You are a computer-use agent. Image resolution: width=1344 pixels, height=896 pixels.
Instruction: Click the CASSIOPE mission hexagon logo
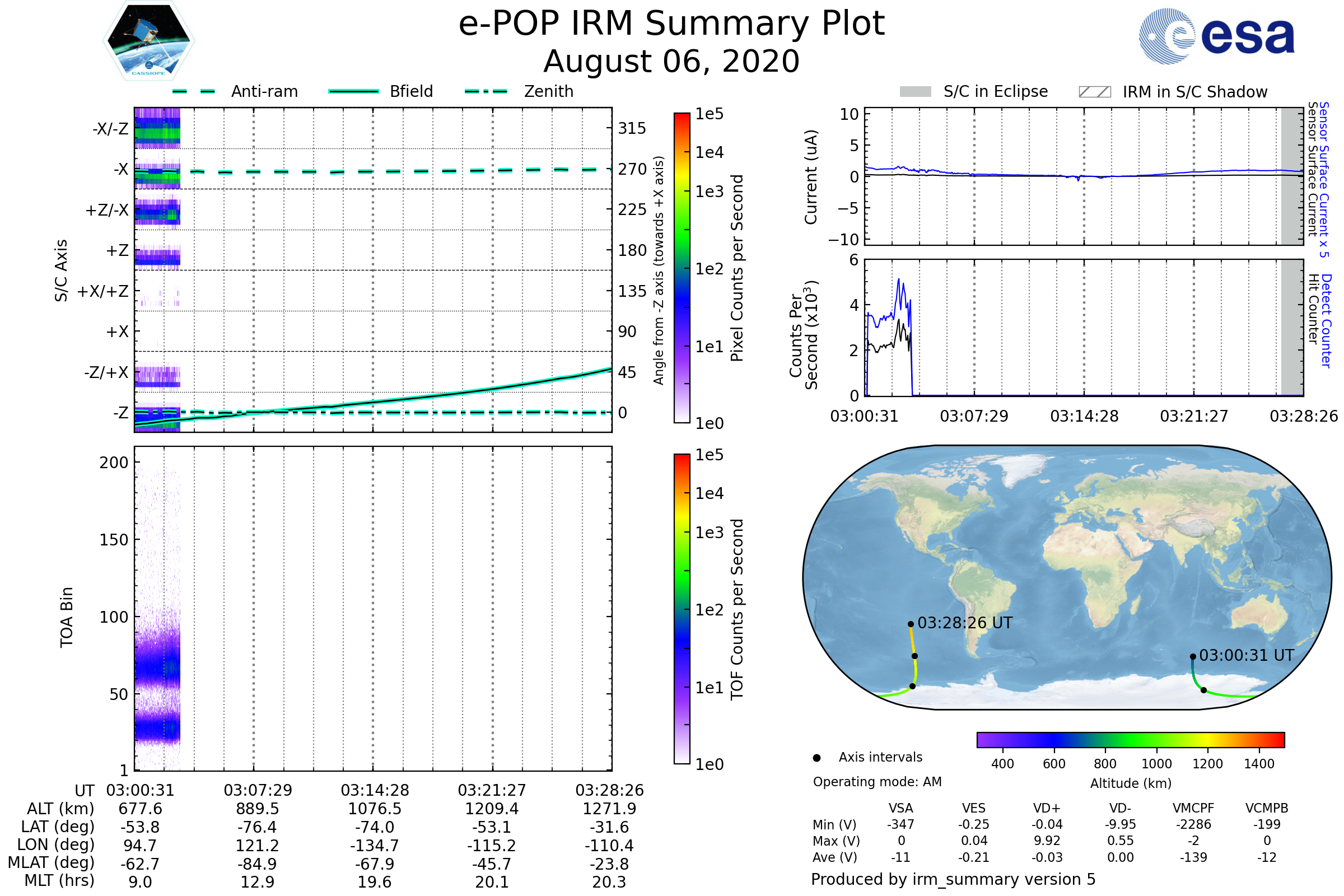[148, 41]
